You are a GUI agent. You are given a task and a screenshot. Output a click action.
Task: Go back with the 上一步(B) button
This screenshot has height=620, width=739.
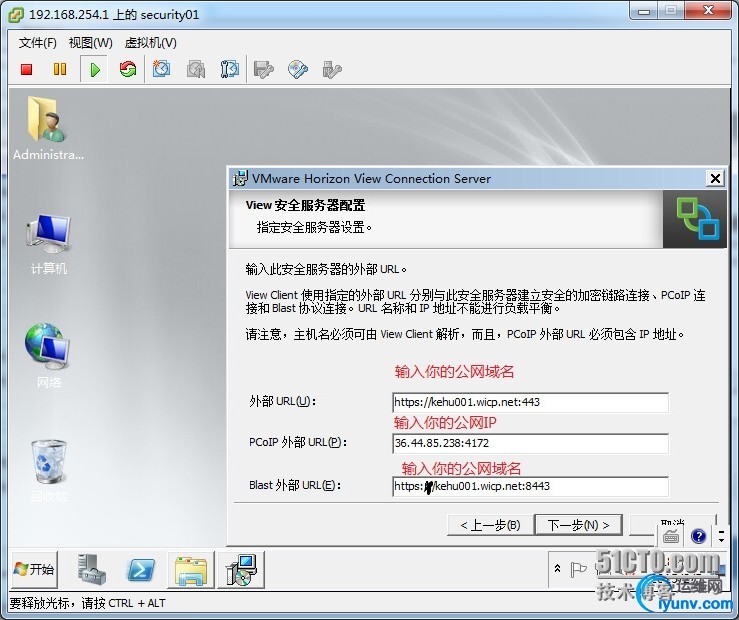(490, 525)
